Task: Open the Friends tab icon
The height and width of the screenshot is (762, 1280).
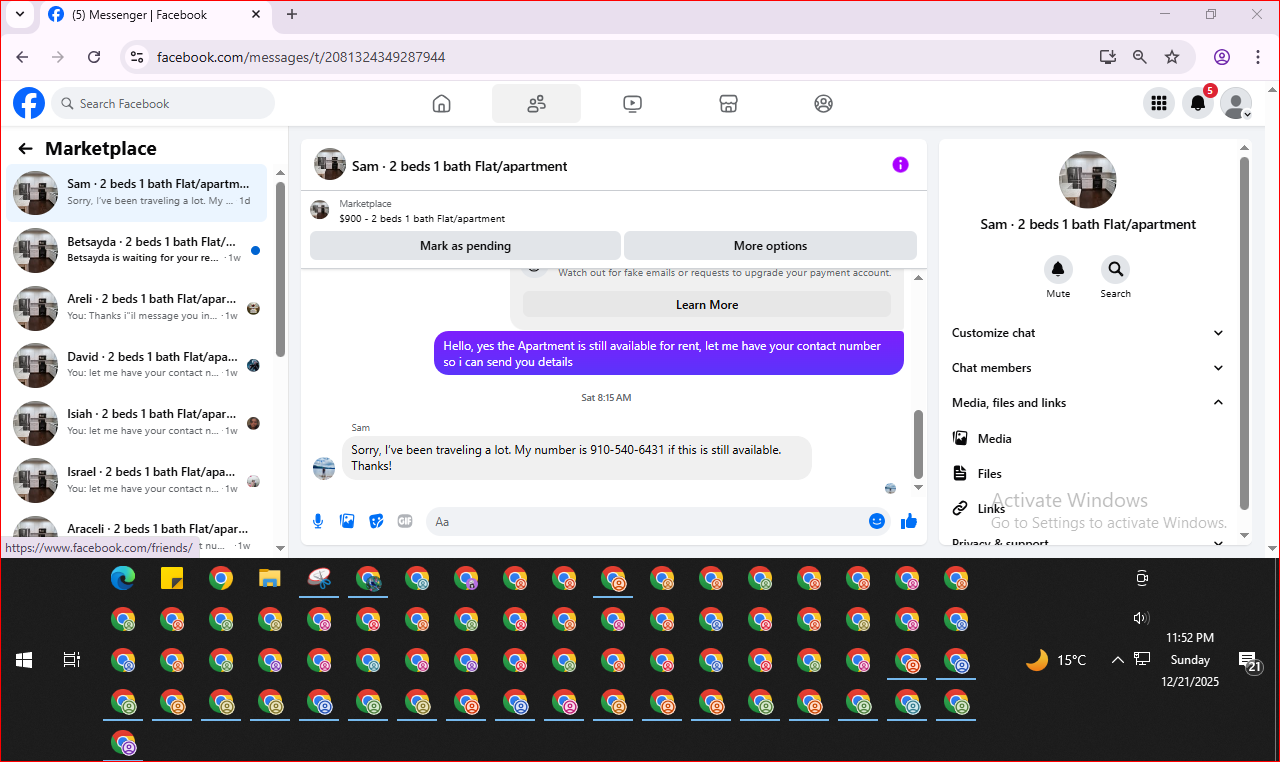Action: [x=536, y=103]
